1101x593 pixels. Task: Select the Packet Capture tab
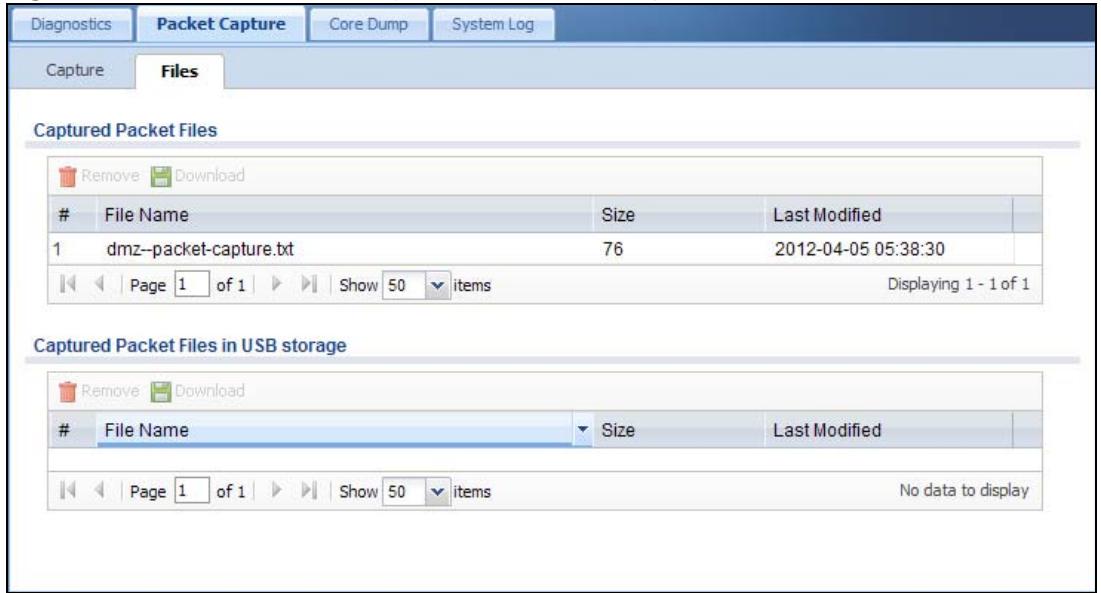point(220,25)
